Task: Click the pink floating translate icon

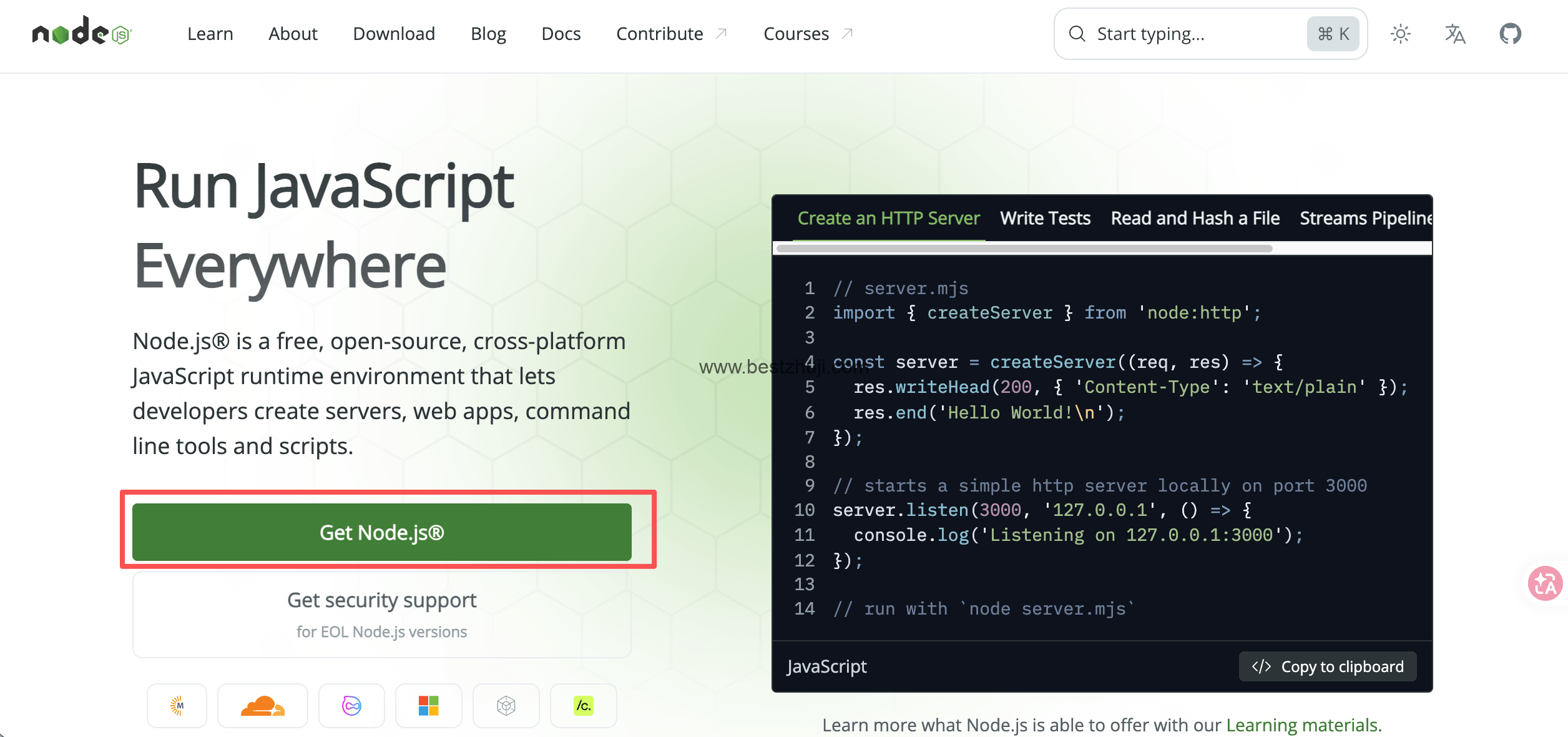Action: (1546, 583)
